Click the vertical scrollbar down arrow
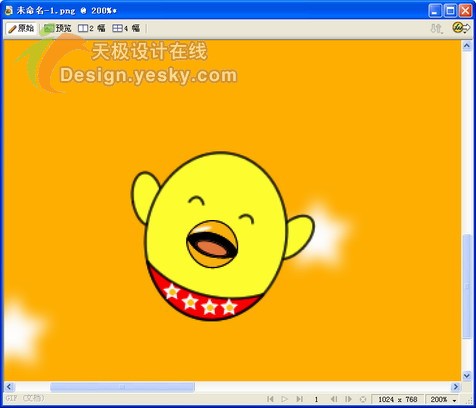The height and width of the screenshot is (408, 476). 467,375
